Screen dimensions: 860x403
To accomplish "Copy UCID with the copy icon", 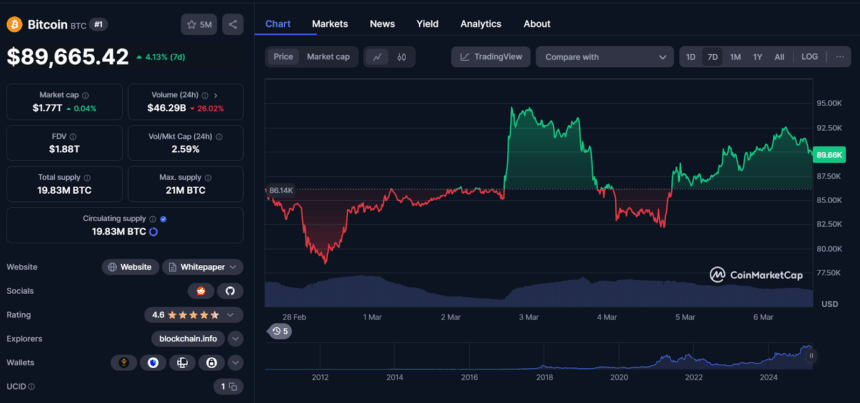I will [233, 387].
